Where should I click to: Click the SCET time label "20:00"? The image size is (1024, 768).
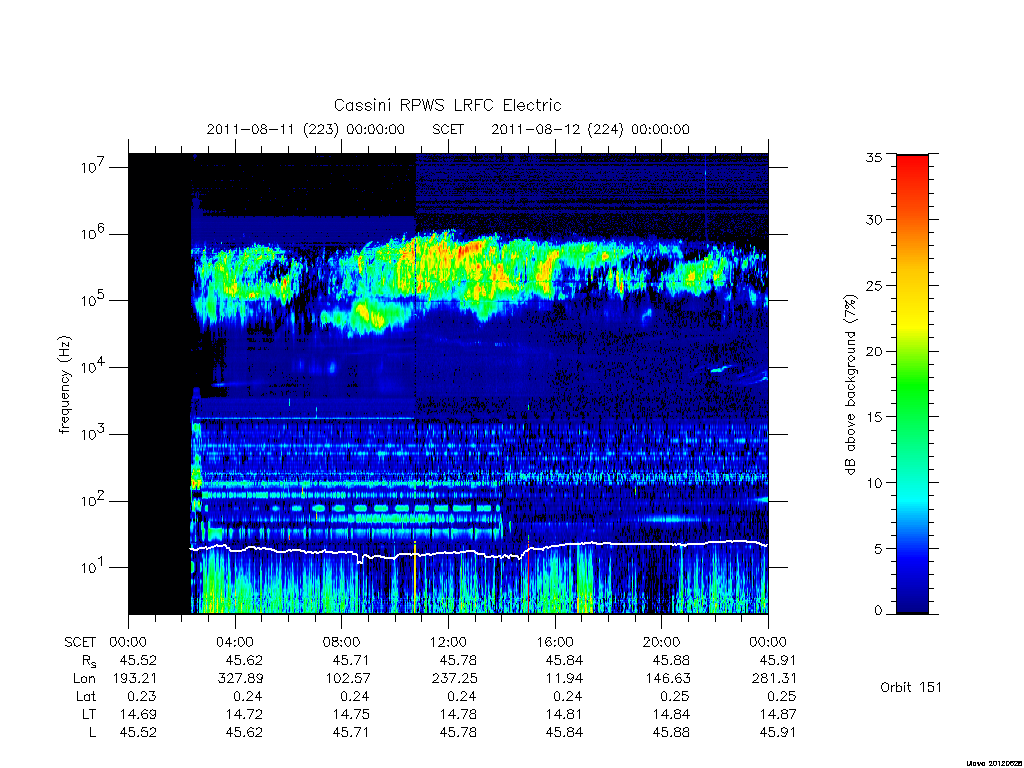pyautogui.click(x=662, y=642)
